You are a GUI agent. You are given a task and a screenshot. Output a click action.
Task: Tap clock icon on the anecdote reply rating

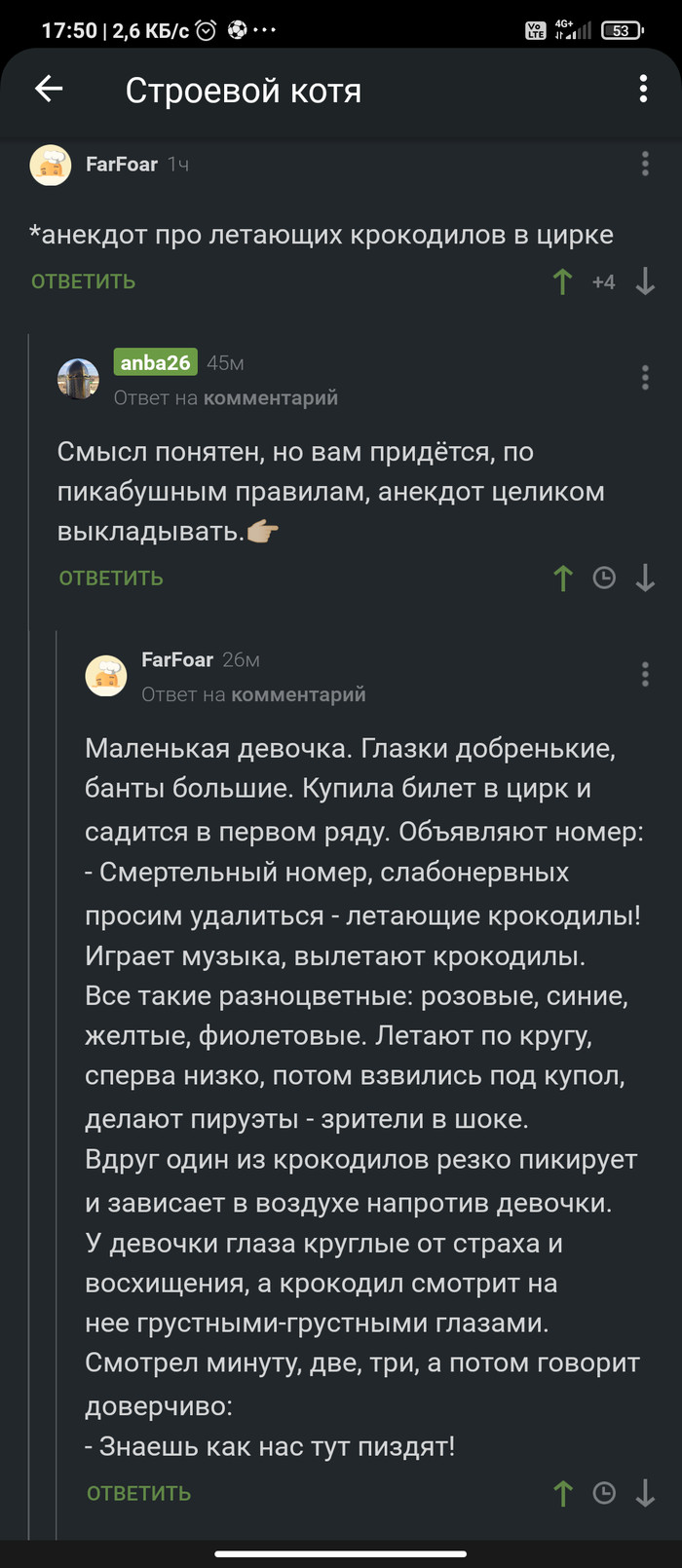(604, 1494)
